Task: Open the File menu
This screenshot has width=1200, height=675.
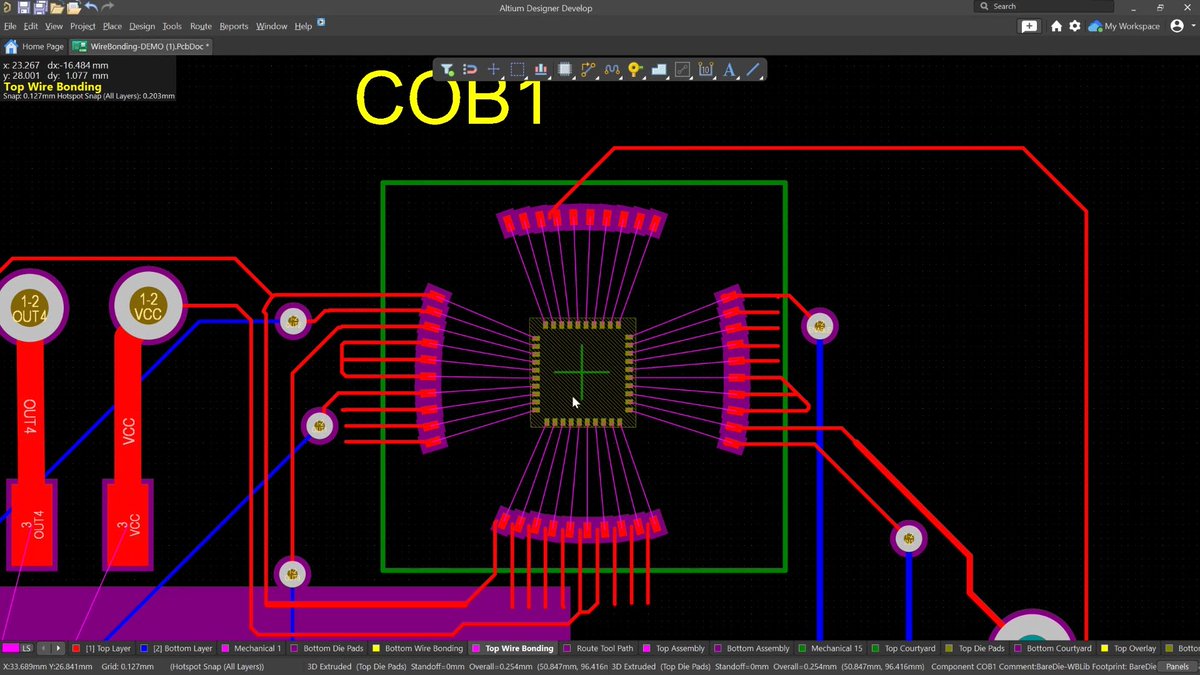Action: tap(10, 26)
